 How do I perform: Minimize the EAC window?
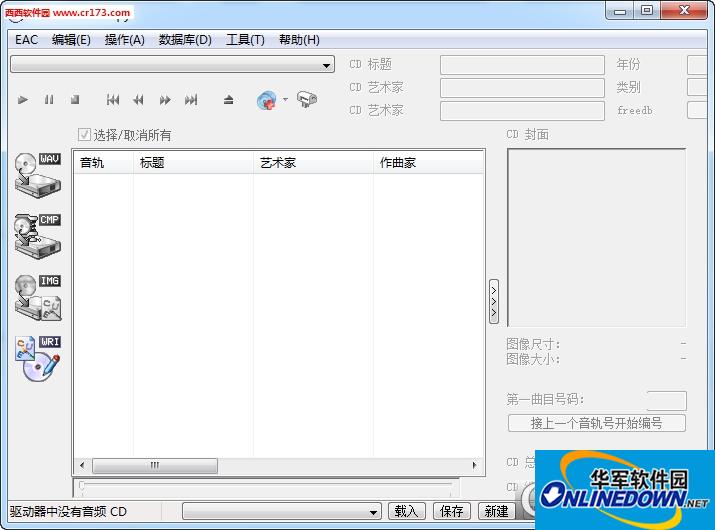coord(619,10)
